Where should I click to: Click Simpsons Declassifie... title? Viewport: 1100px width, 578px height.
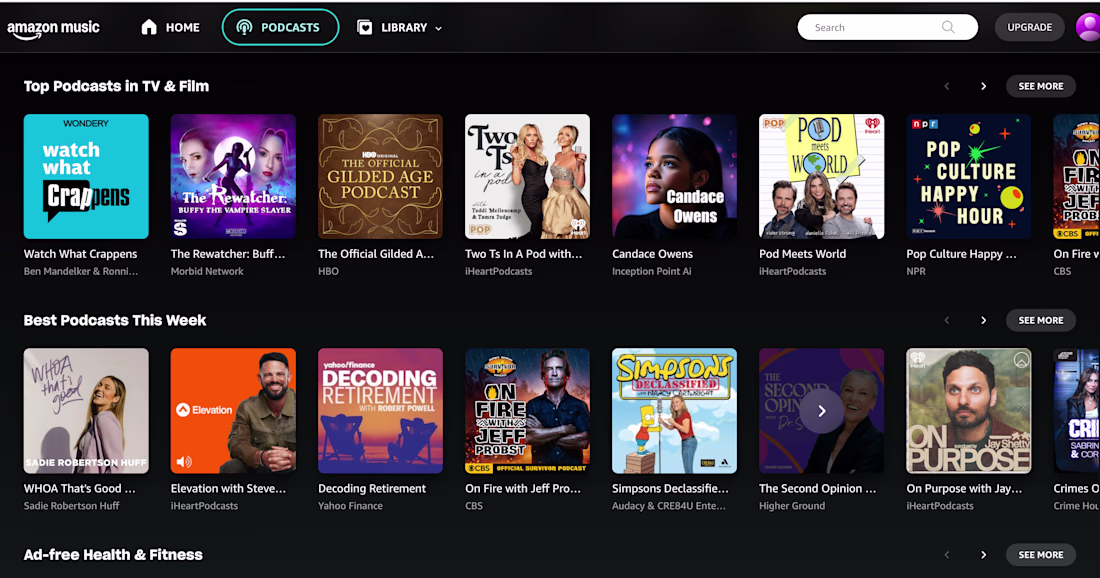670,488
